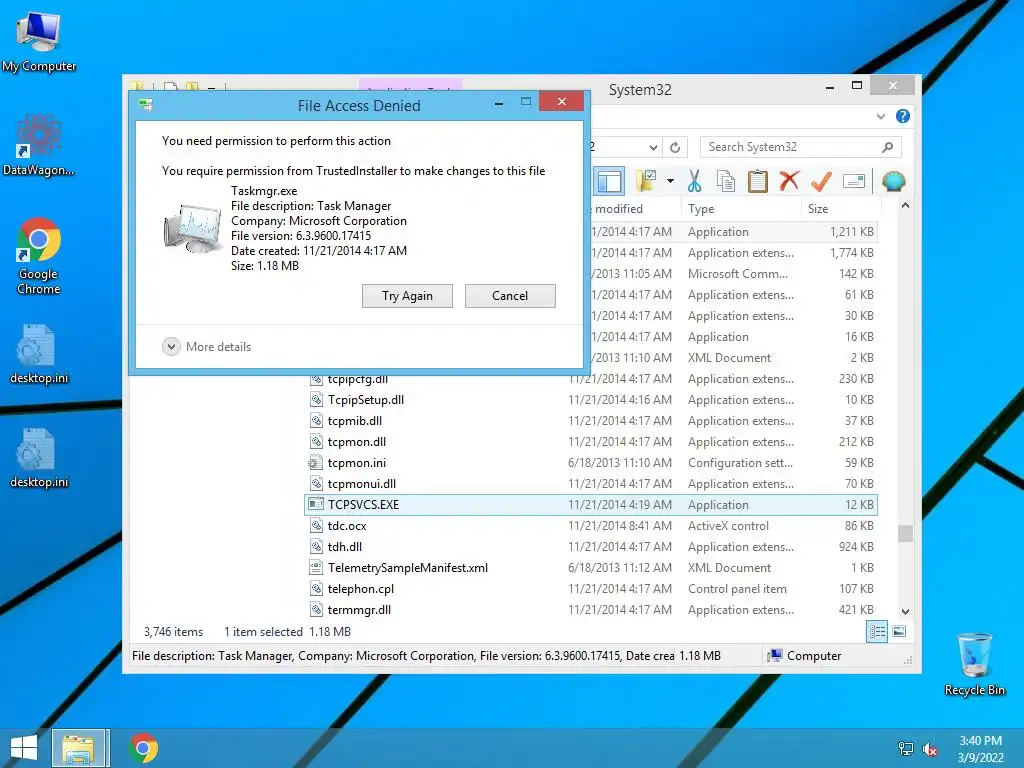Click the 'Configuration sett...' type cell
The image size is (1024, 768).
[x=740, y=462]
